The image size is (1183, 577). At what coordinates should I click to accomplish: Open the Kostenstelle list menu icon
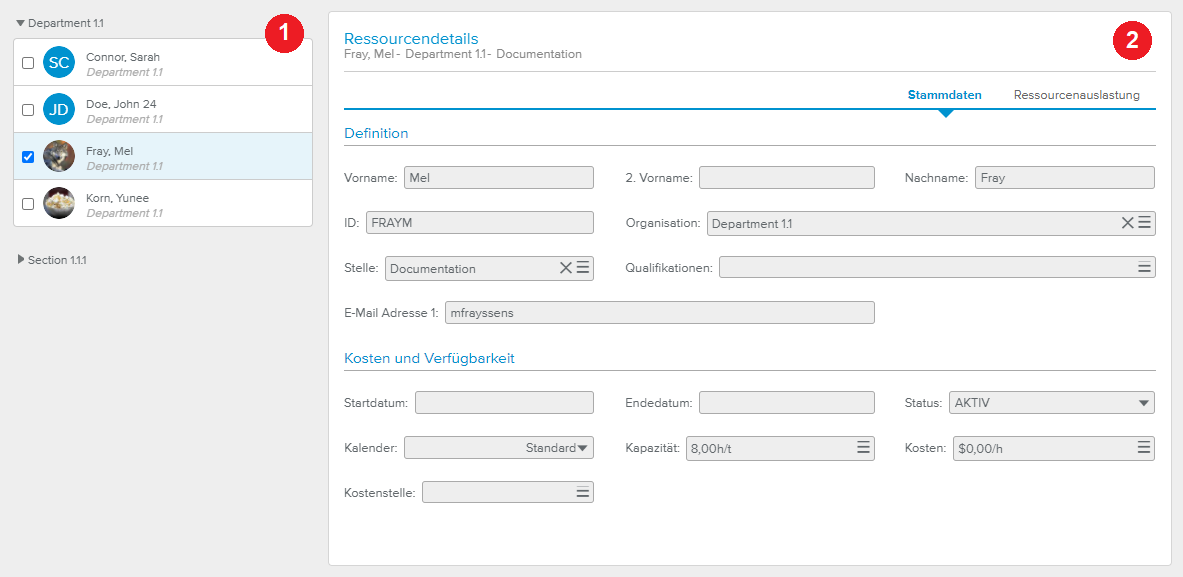click(x=583, y=492)
